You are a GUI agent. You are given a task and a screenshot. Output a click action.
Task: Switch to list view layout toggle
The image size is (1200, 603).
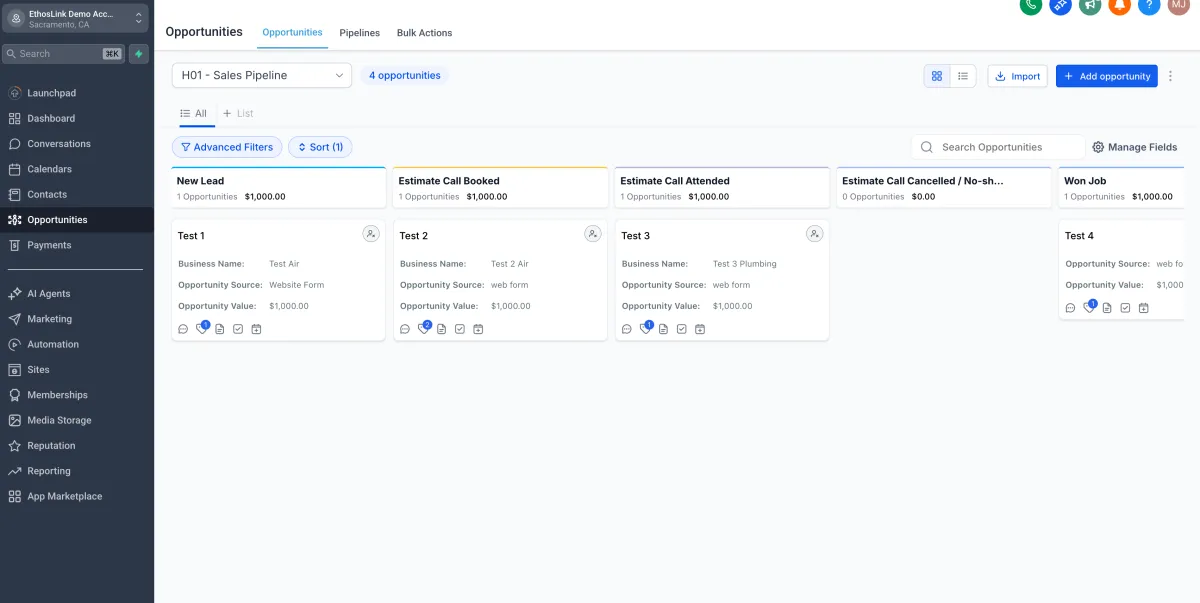pos(962,76)
